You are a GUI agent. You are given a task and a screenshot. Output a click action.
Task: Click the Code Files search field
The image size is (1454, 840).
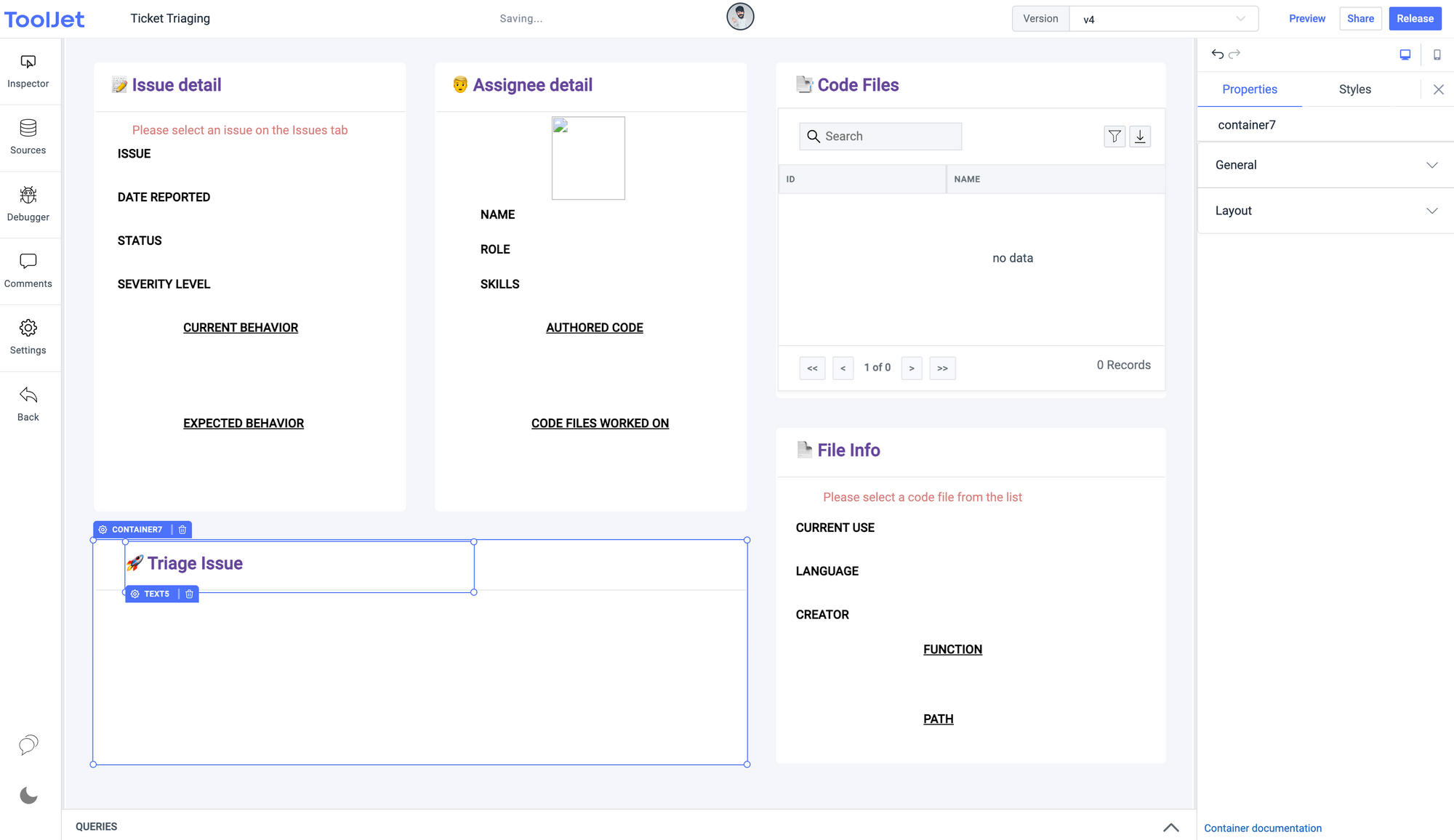click(888, 136)
